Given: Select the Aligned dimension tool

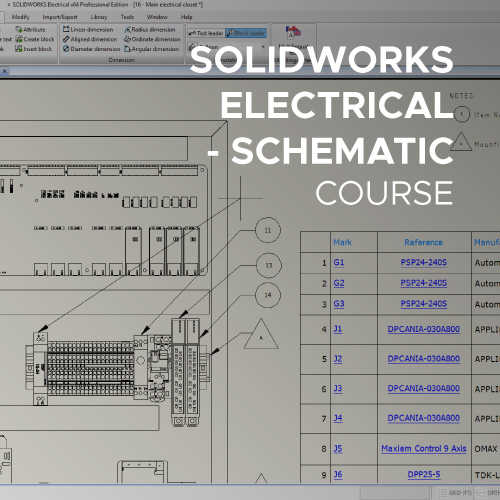Looking at the screenshot, I should click(x=90, y=39).
